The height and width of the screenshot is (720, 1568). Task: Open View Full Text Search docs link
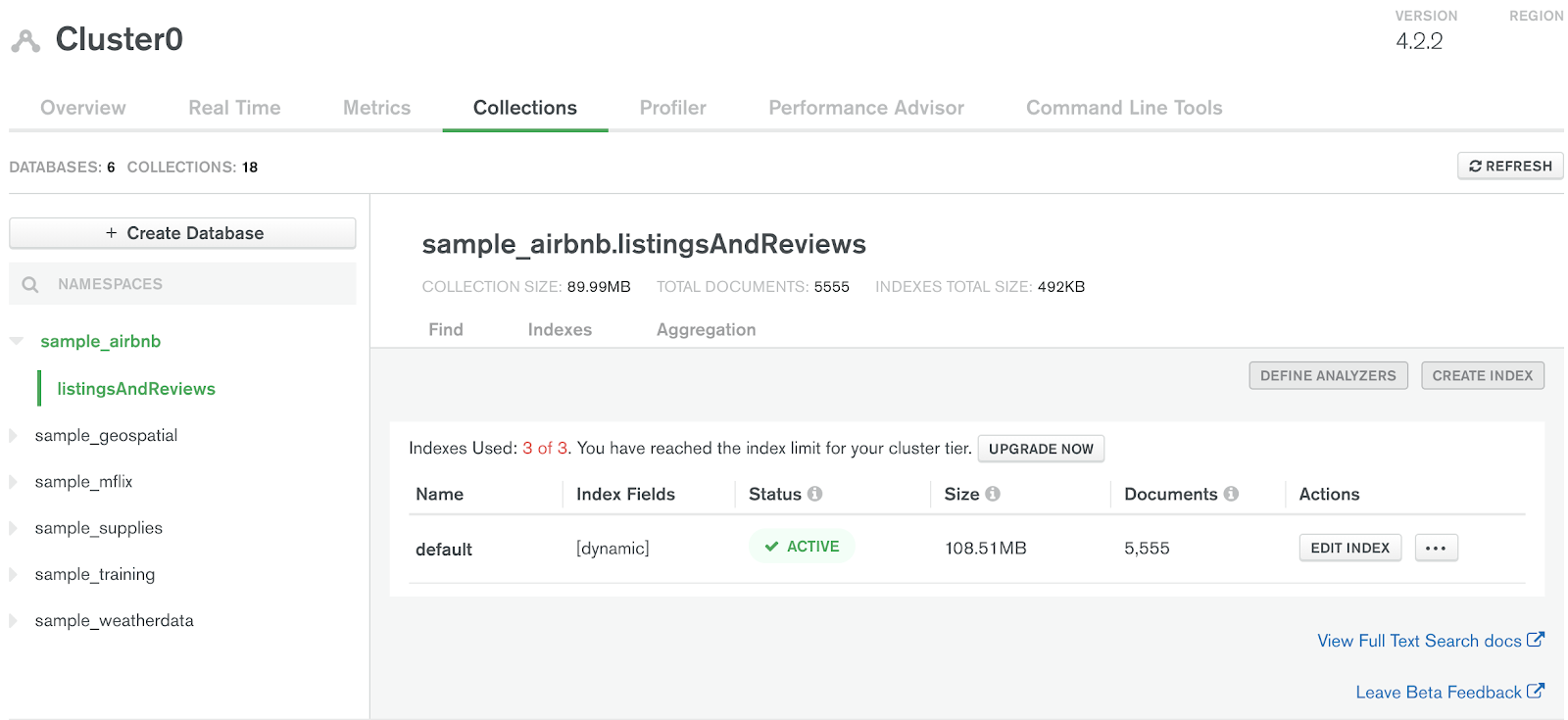pyautogui.click(x=1419, y=641)
